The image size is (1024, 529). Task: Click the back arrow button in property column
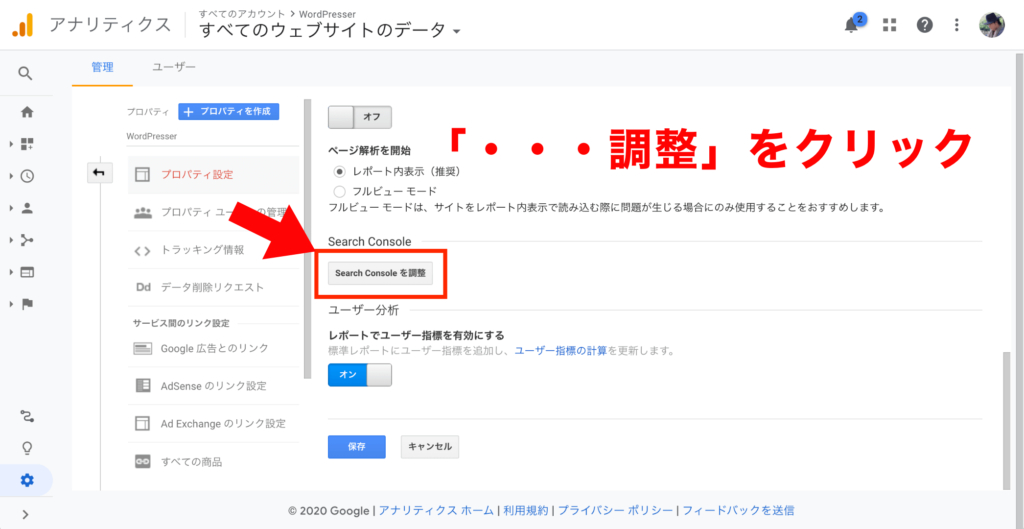[x=99, y=173]
